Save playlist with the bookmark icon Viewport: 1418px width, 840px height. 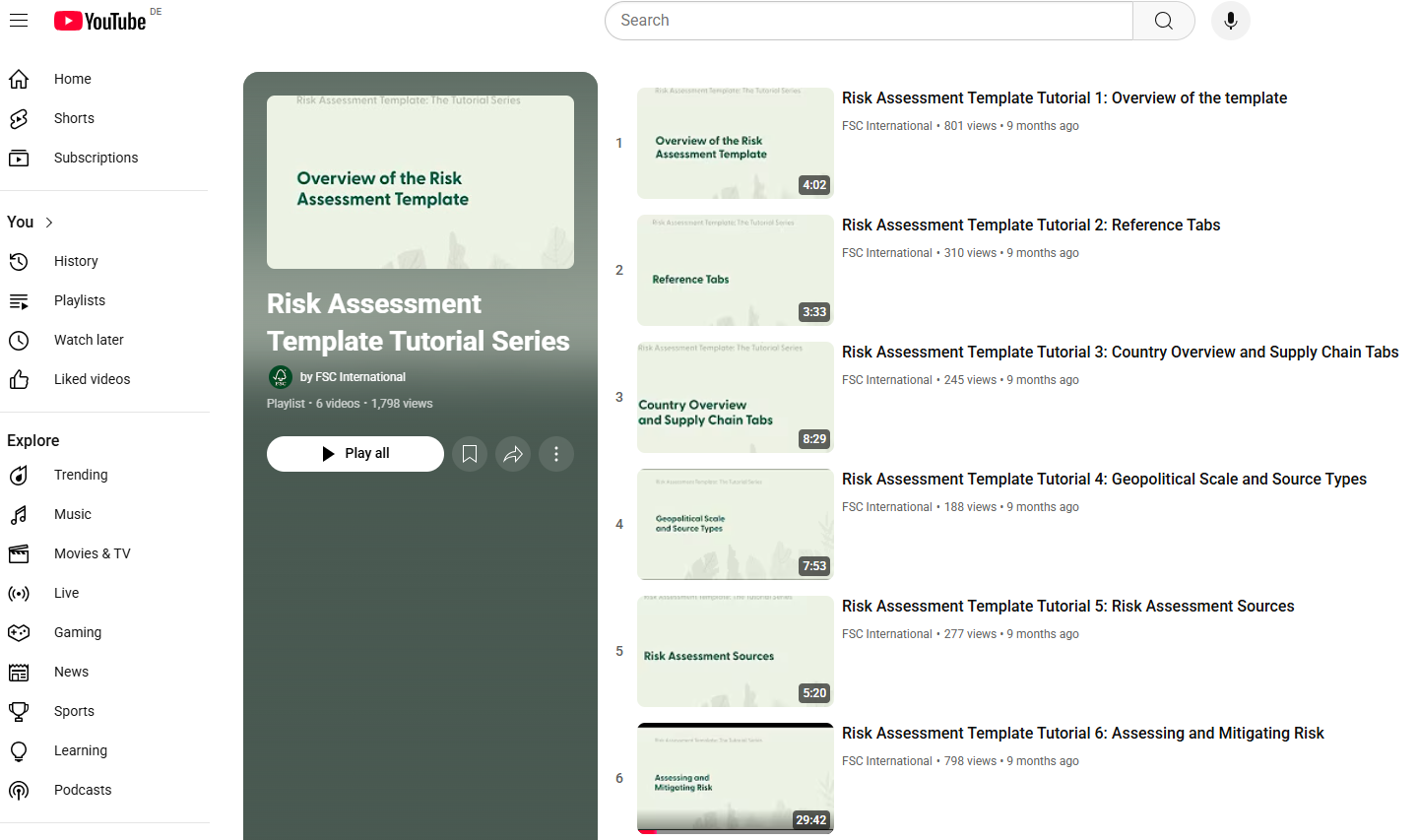pos(470,454)
